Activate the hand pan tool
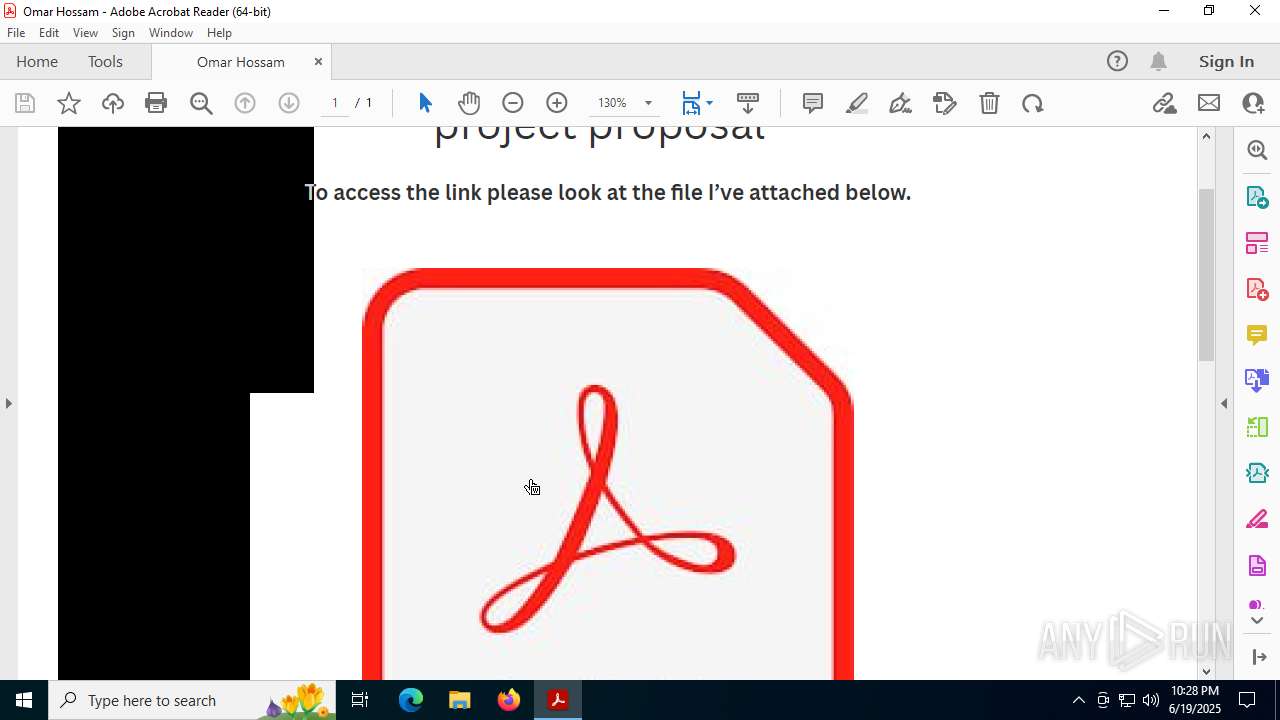1280x720 pixels. click(x=469, y=103)
